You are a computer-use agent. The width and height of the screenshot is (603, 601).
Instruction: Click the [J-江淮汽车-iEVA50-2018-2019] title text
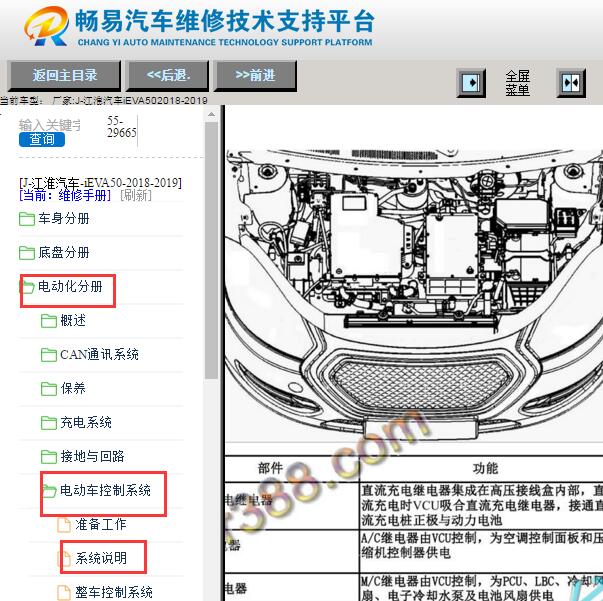[x=100, y=182]
